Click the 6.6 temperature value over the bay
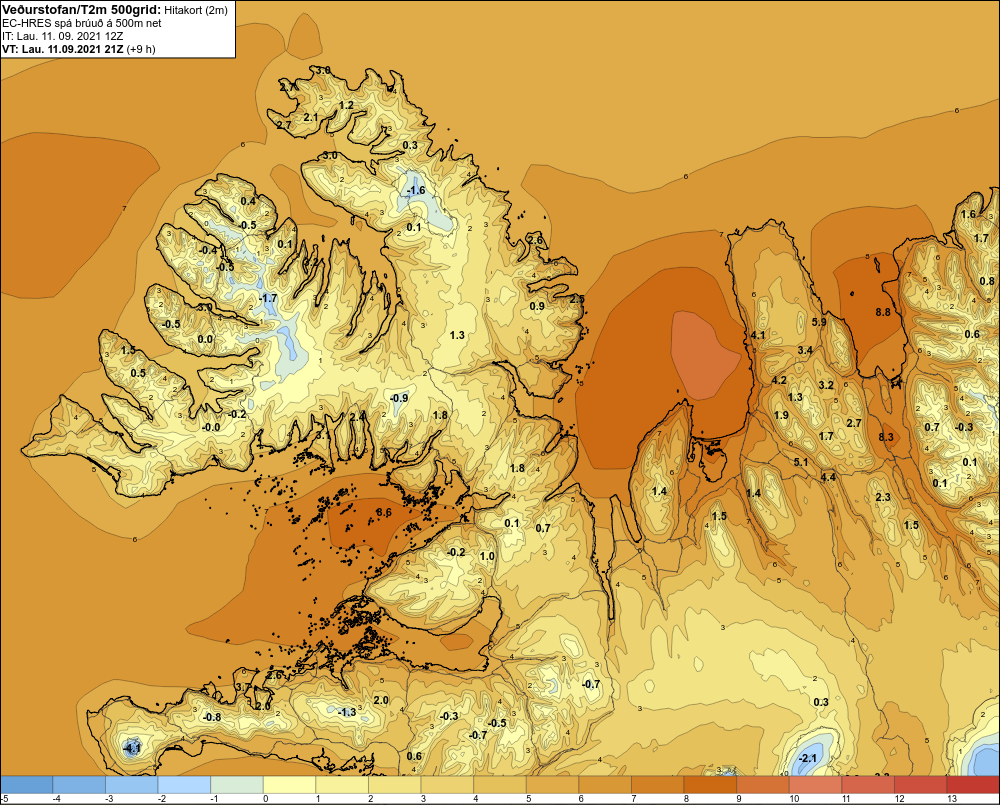This screenshot has width=1000, height=805. (x=384, y=512)
